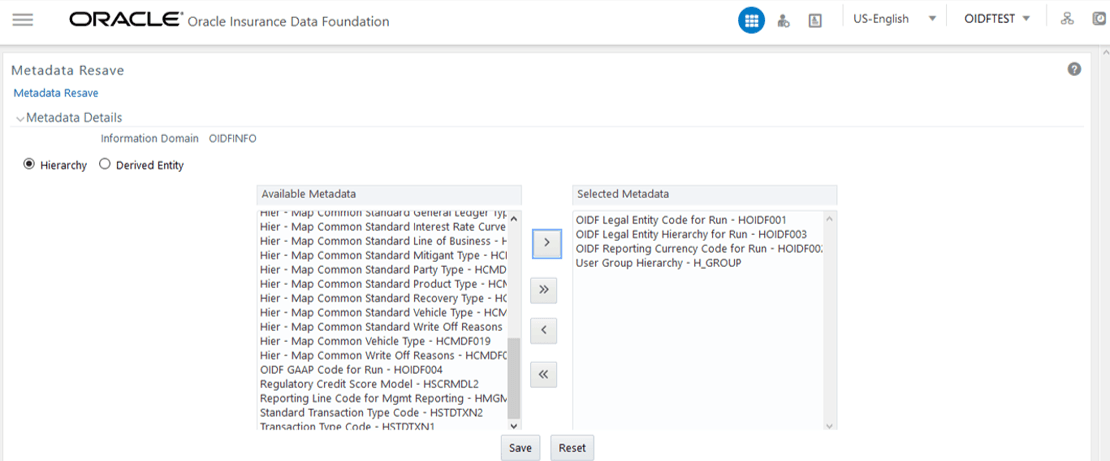Click Selected Metadata scrollbar down arrow

tap(830, 426)
